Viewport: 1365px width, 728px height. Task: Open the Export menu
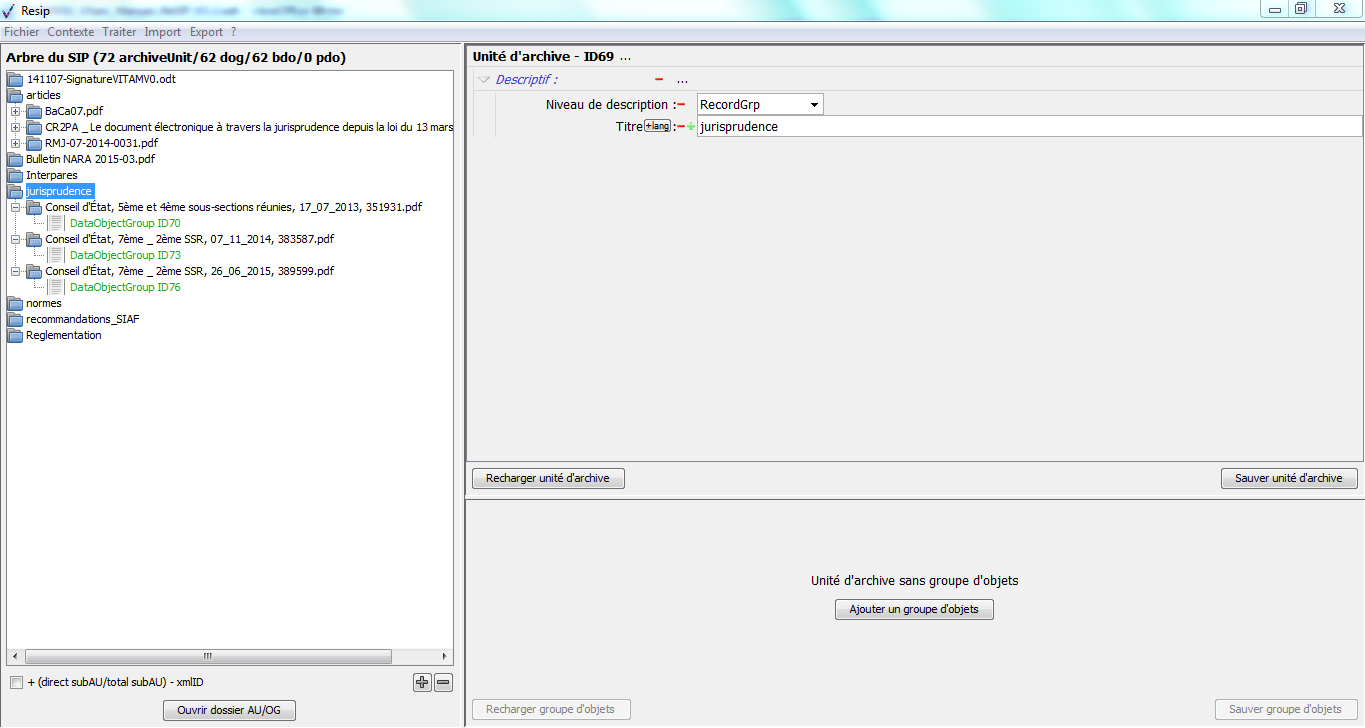pyautogui.click(x=206, y=32)
